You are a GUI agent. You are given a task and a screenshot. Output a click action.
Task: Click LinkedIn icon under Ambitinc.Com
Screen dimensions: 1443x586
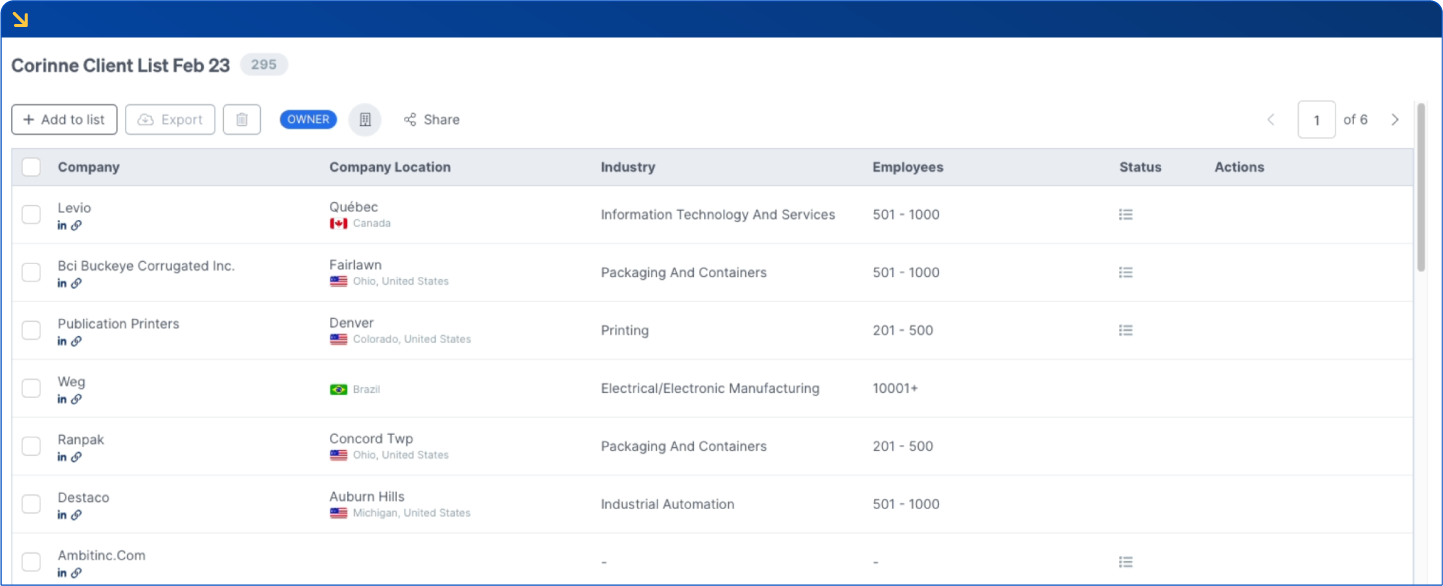pos(62,574)
